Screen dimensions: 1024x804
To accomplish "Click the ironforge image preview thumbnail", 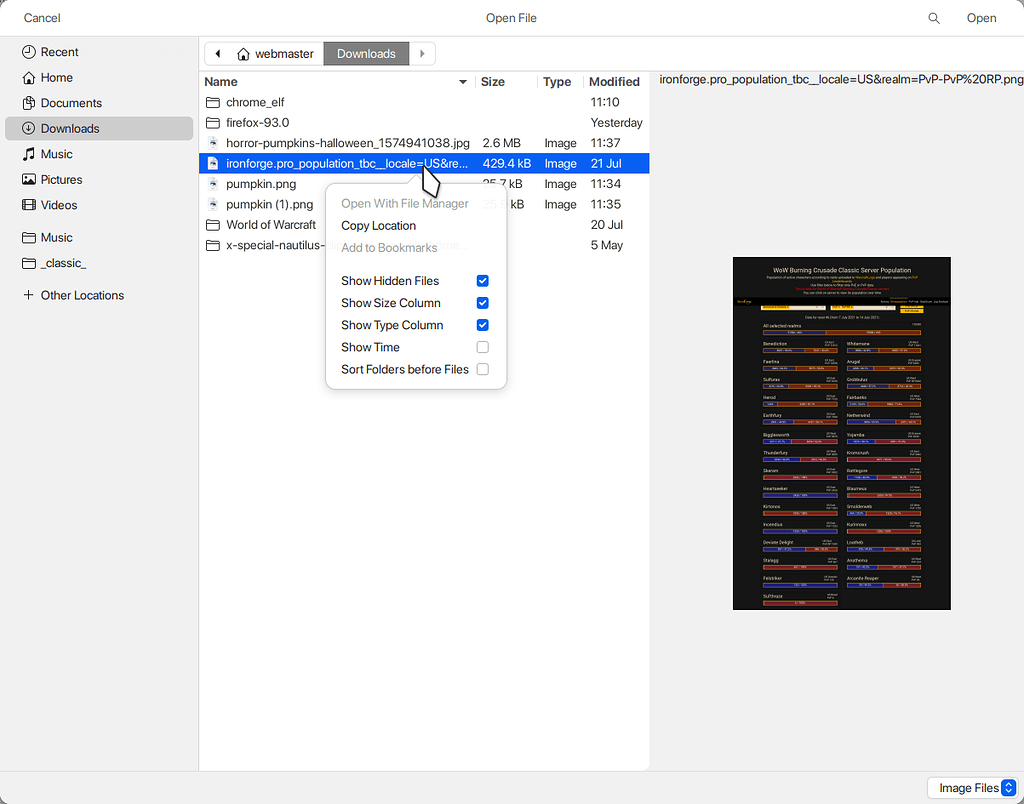I will point(841,433).
